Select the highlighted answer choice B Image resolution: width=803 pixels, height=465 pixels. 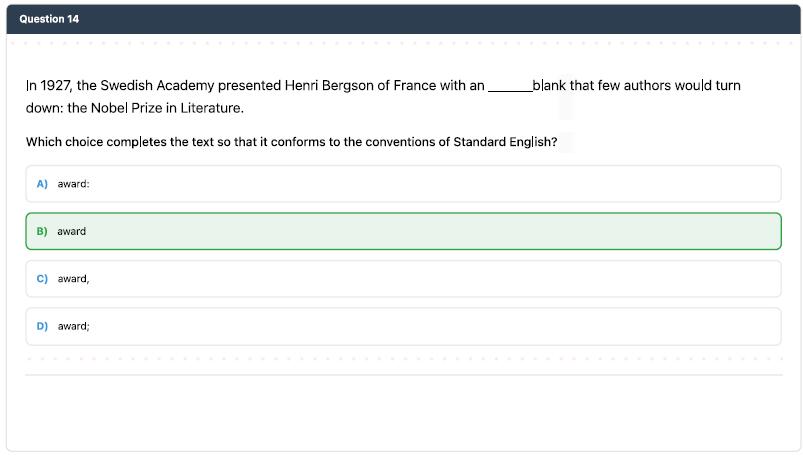(x=402, y=231)
